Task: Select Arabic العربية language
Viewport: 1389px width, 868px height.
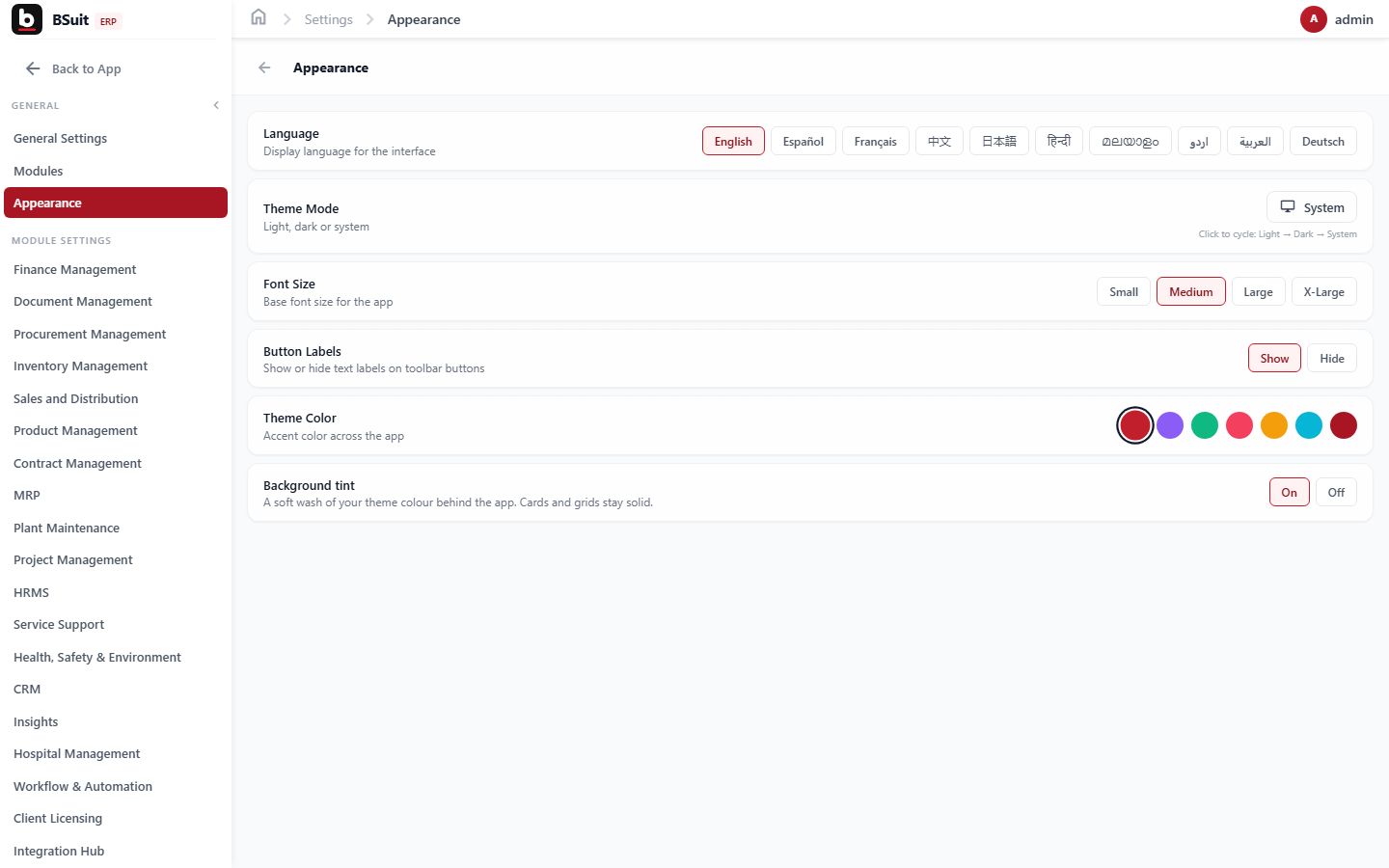Action: click(x=1255, y=141)
